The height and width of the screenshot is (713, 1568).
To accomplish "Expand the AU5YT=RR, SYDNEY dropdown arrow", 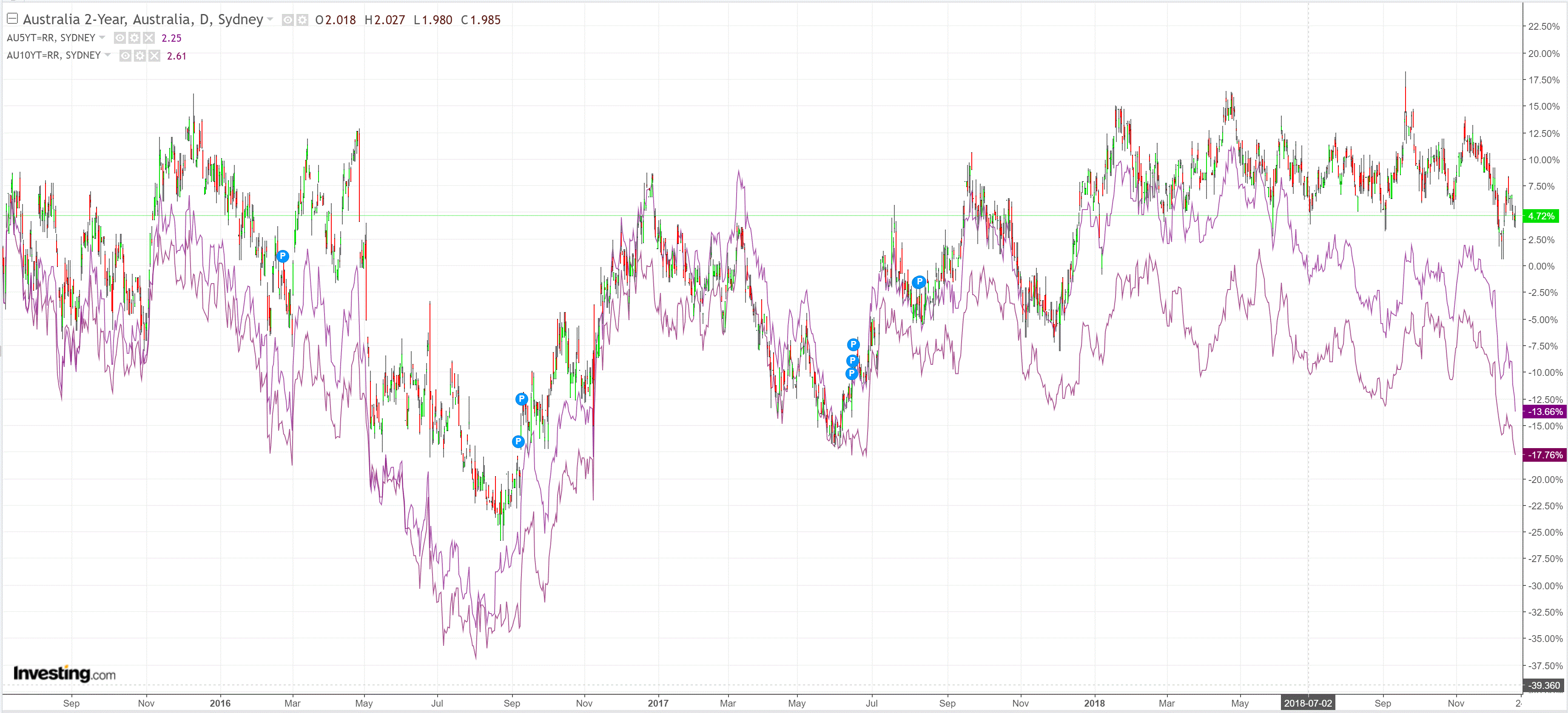I will point(102,38).
